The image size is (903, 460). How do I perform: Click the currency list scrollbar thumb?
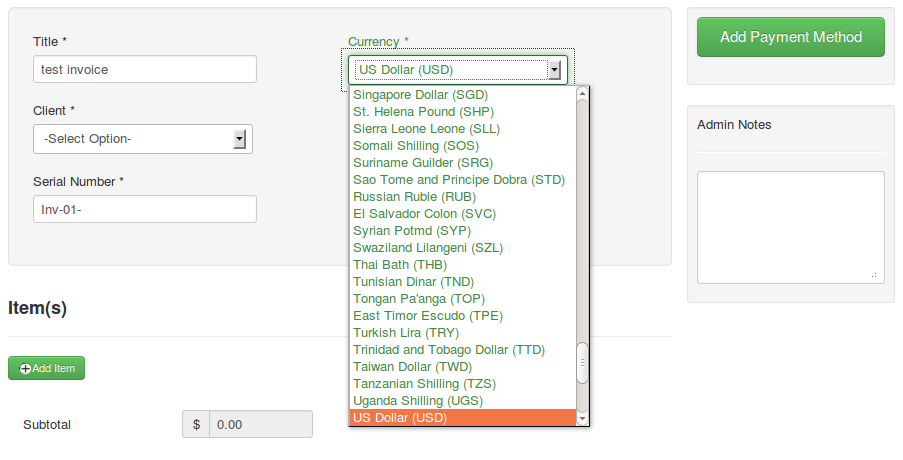click(583, 363)
